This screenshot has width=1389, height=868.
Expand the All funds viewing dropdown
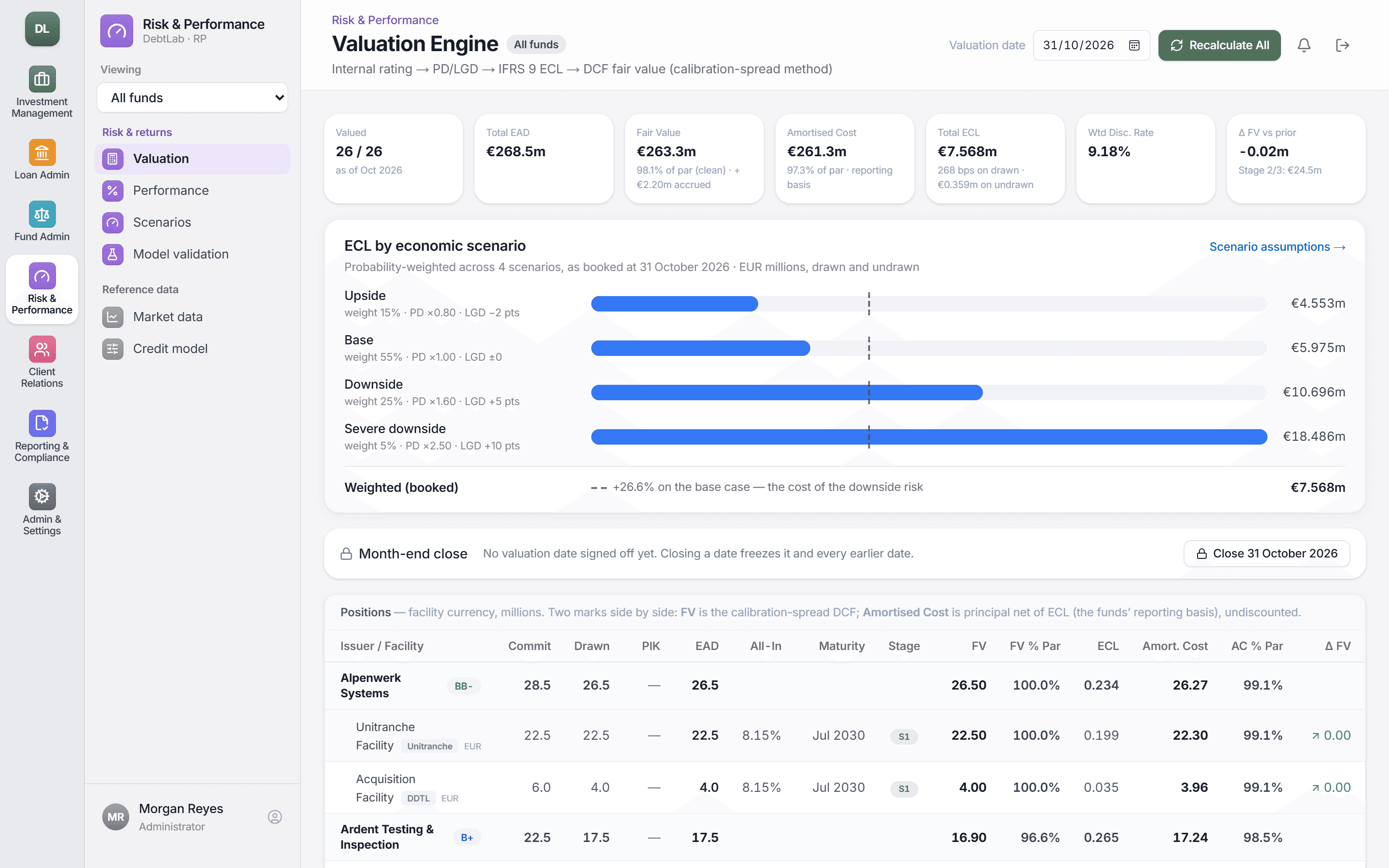[x=192, y=97]
